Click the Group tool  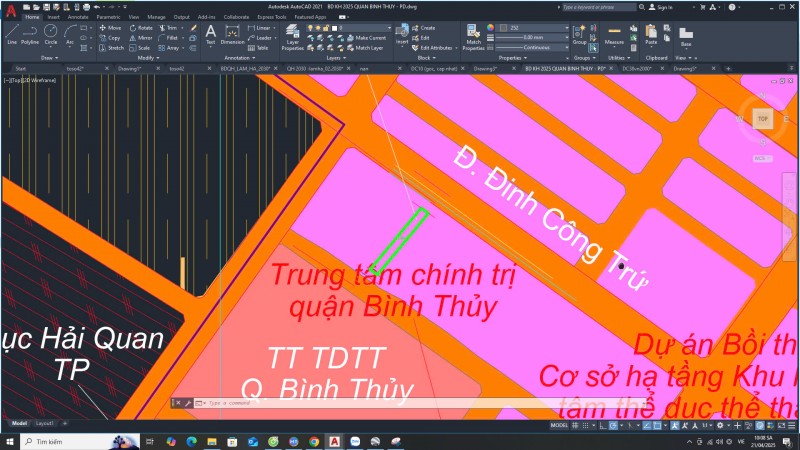pyautogui.click(x=579, y=35)
